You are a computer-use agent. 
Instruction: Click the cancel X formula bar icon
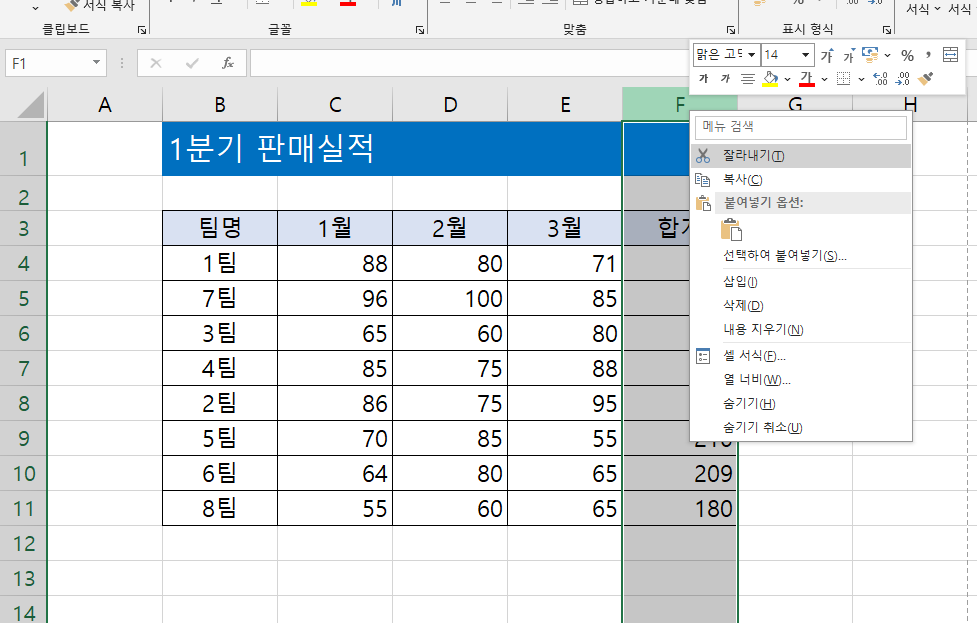pyautogui.click(x=156, y=63)
